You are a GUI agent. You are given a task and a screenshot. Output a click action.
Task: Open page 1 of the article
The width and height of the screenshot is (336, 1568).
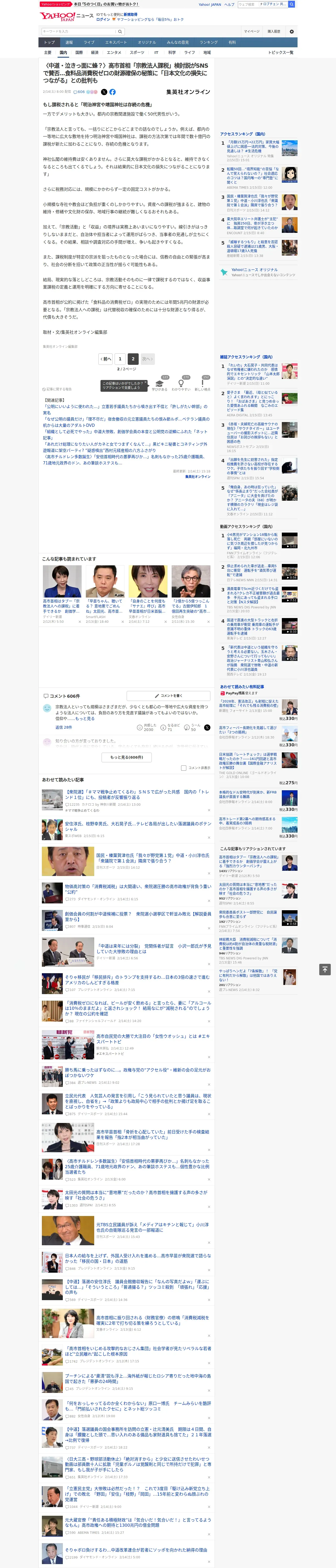pos(120,359)
